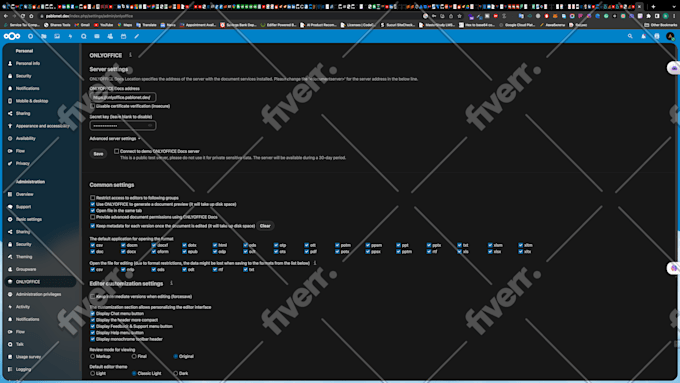Image resolution: width=680 pixels, height=383 pixels.
Task: Uncheck pdf default application format
Action: [306, 252]
